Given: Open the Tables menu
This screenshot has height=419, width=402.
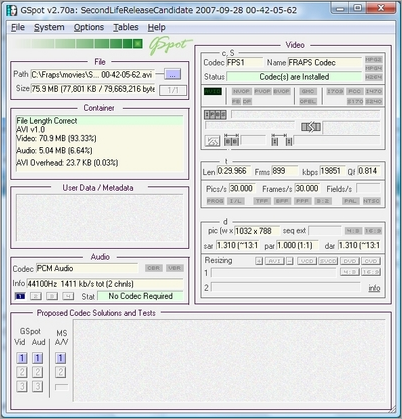Looking at the screenshot, I should pyautogui.click(x=126, y=27).
